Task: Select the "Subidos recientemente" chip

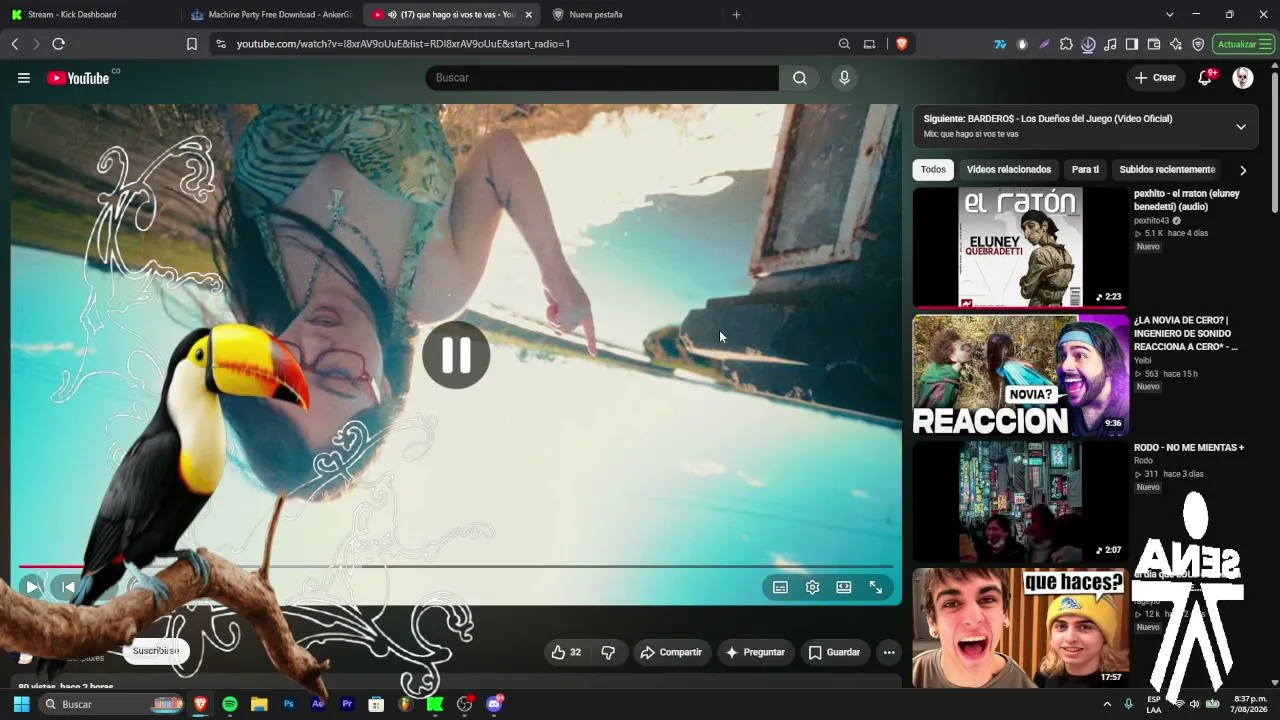Action: point(1167,170)
